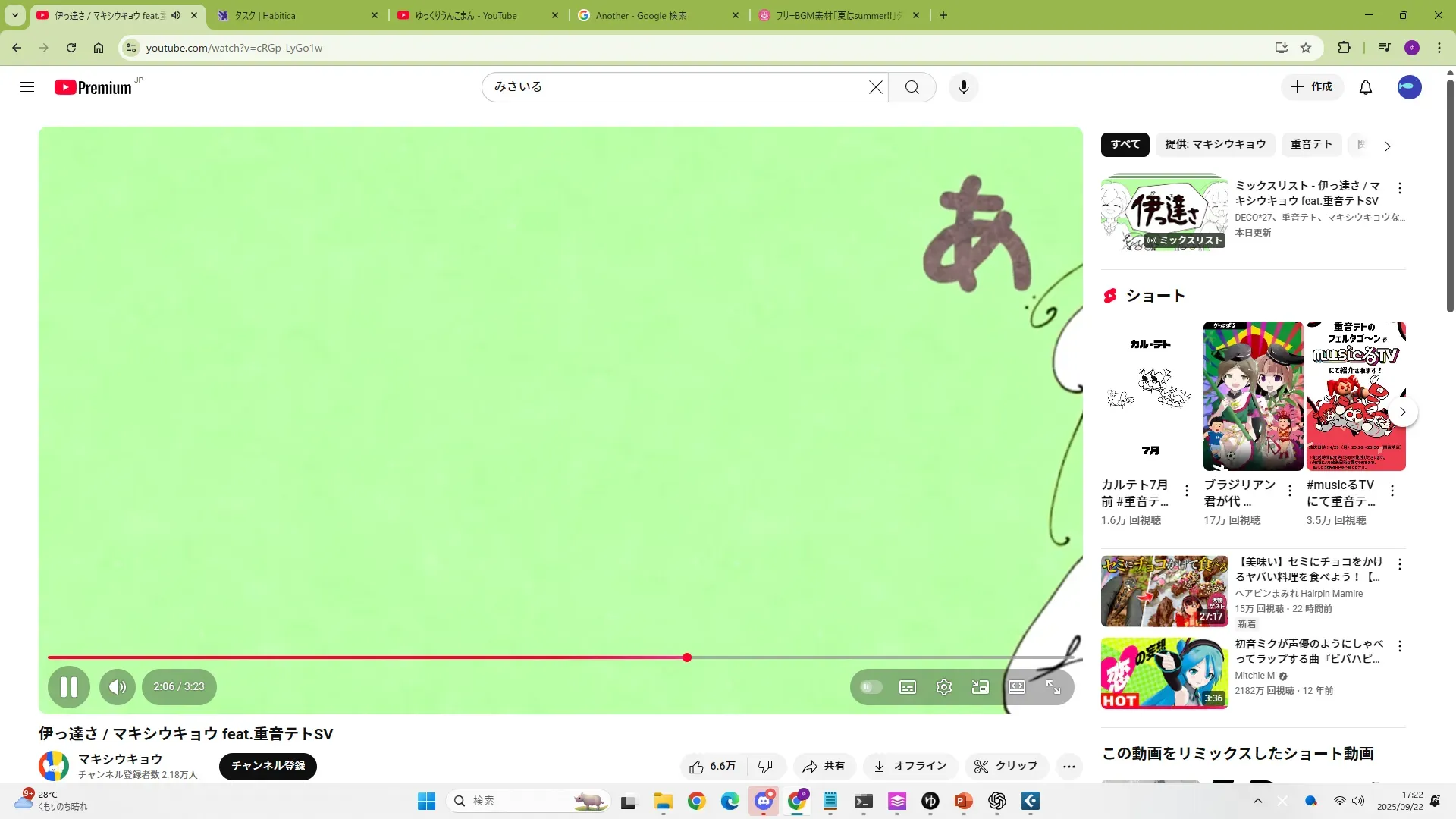Image resolution: width=1456 pixels, height=819 pixels.
Task: Open more actions ellipsis below video
Action: pyautogui.click(x=1068, y=767)
